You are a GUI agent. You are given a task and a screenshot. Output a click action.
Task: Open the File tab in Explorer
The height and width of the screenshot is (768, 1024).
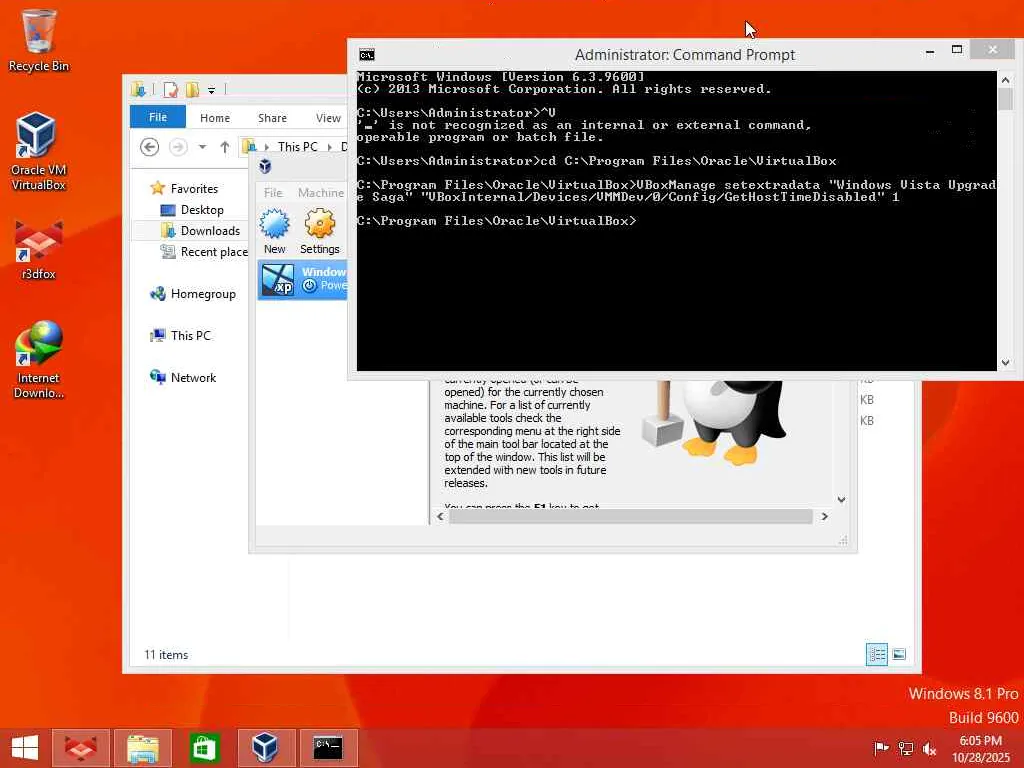(157, 117)
